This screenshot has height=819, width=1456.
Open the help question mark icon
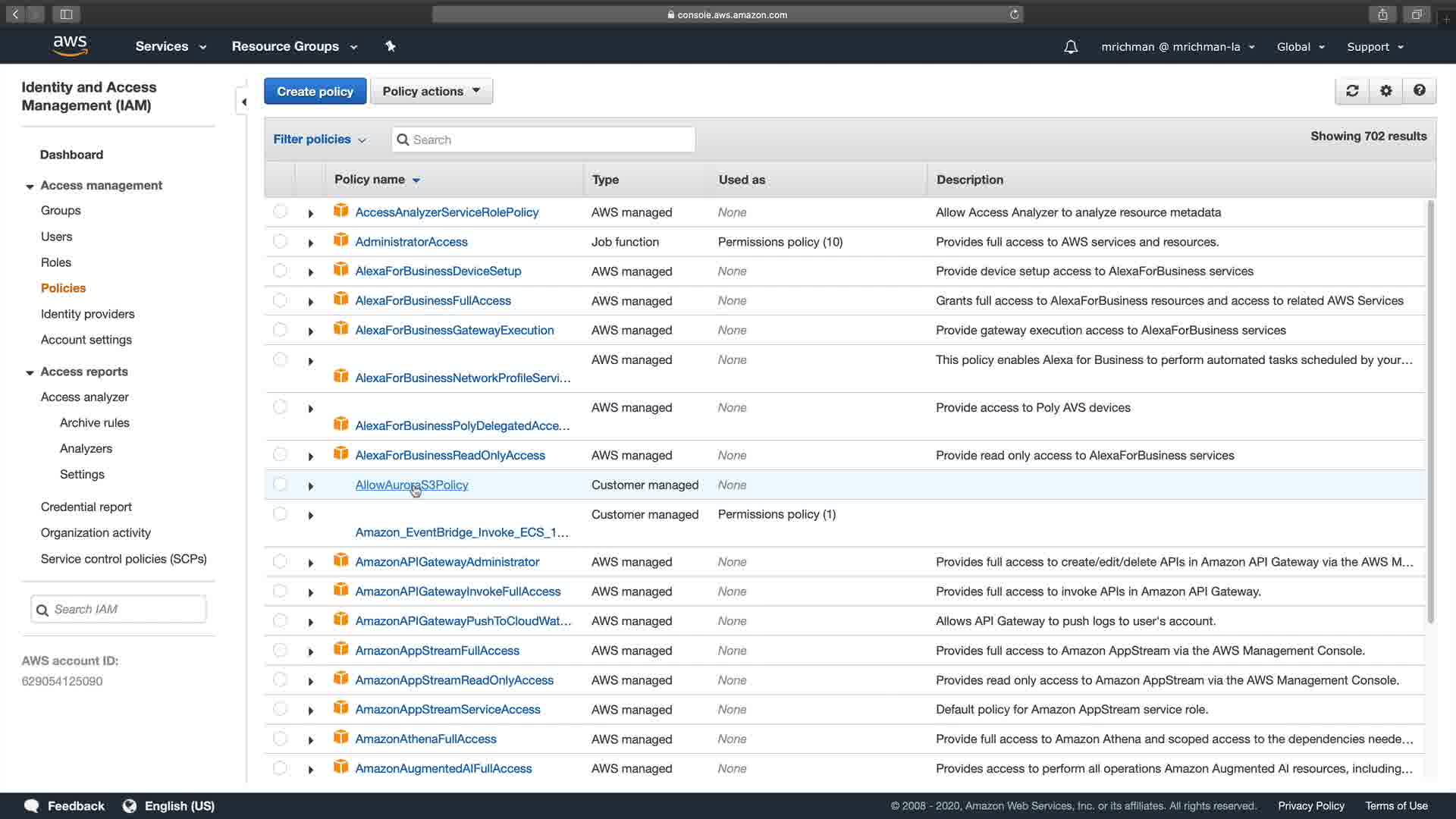point(1420,91)
